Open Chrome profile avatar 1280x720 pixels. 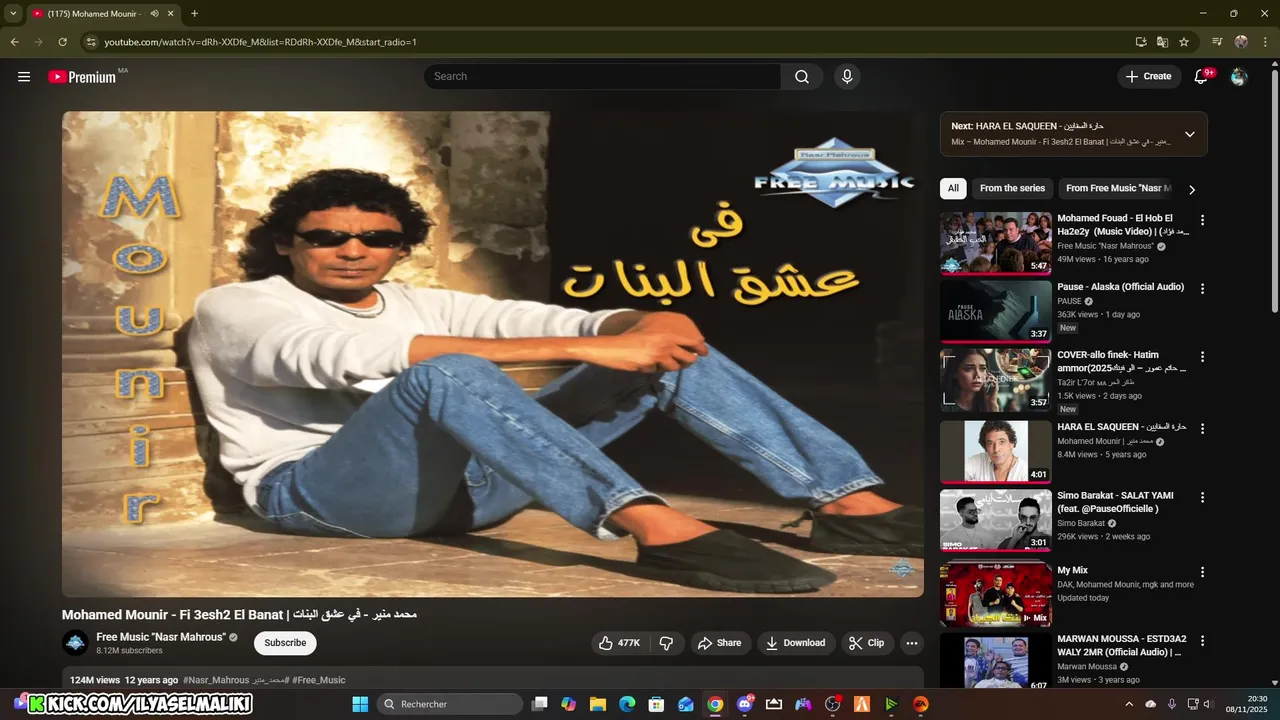tap(1241, 42)
